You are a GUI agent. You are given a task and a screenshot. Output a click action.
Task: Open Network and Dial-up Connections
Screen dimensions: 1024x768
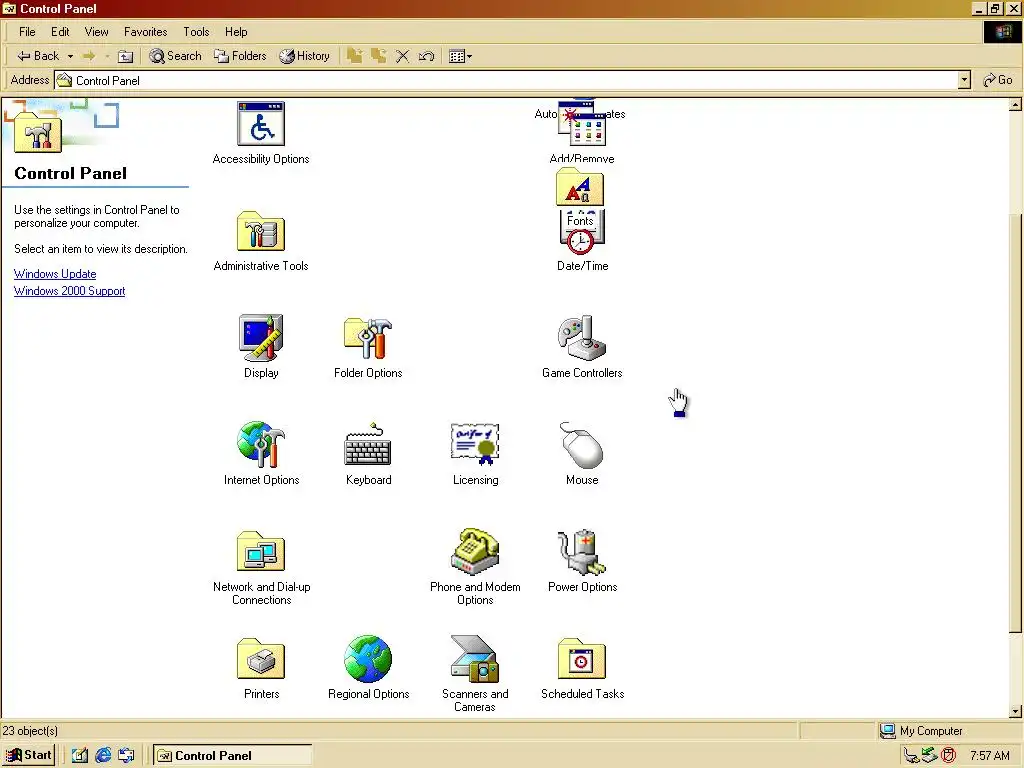pyautogui.click(x=261, y=552)
